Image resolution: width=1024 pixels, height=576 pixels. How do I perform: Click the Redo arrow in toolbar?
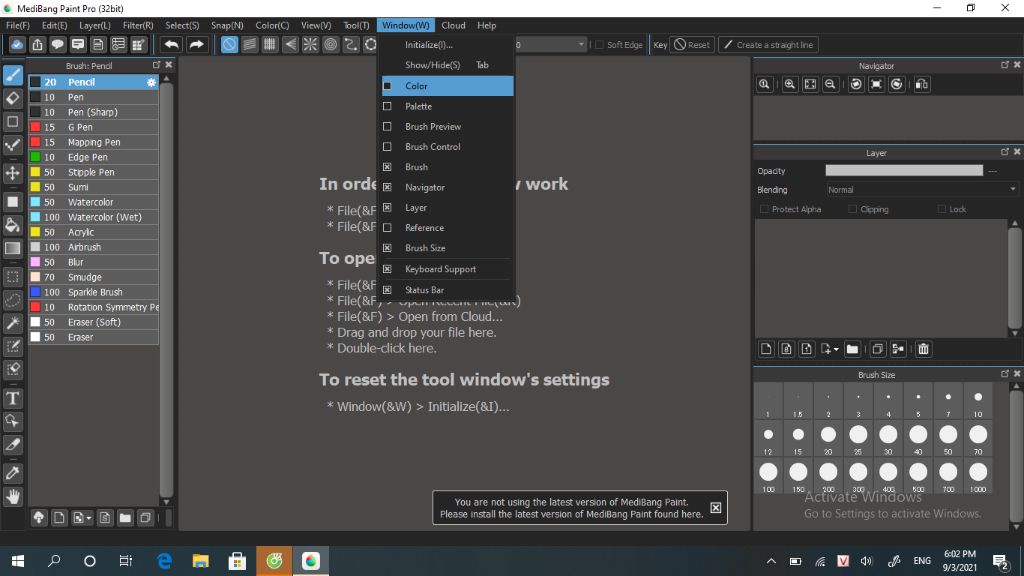pyautogui.click(x=196, y=44)
